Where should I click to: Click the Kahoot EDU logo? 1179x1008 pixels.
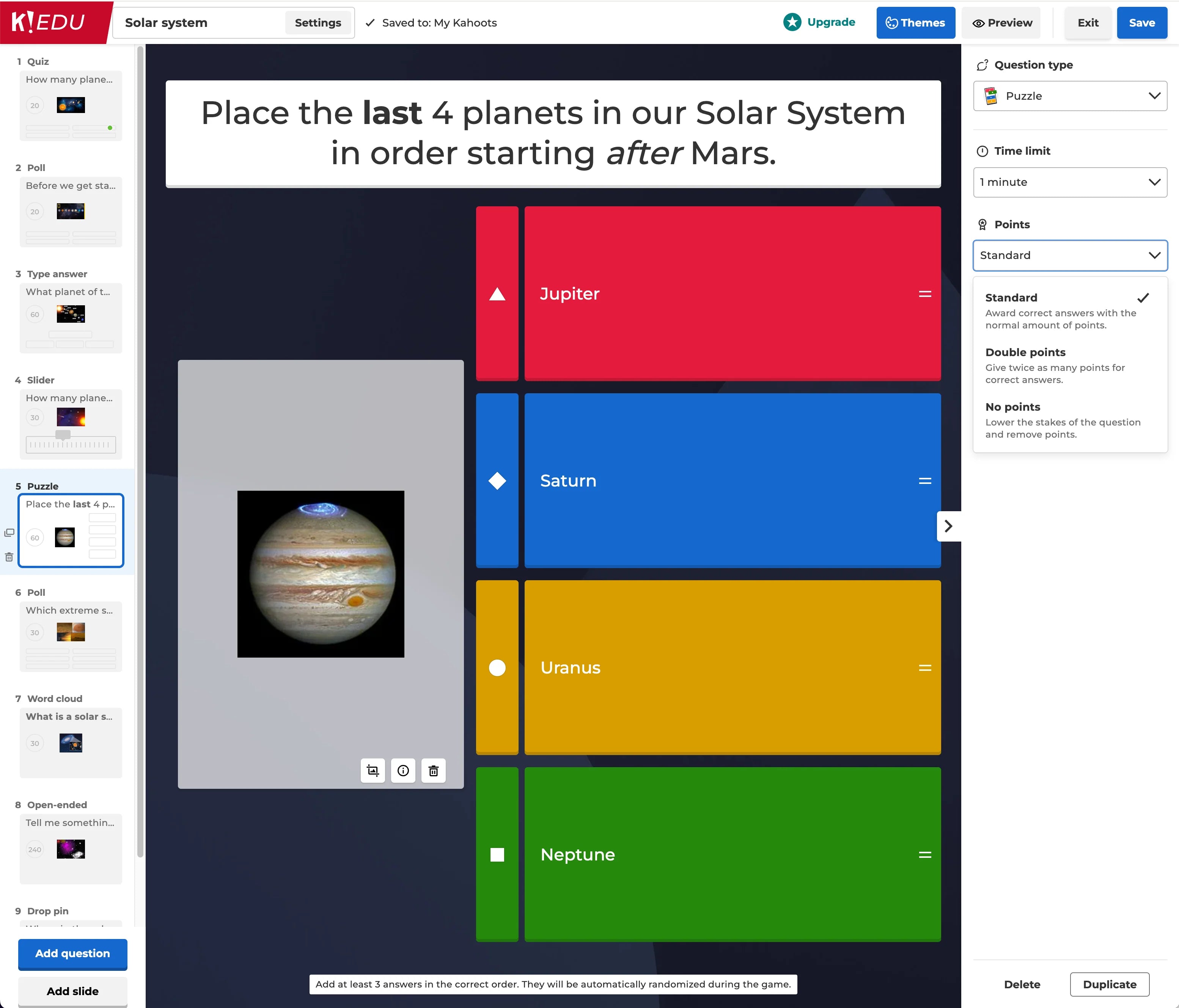(x=49, y=23)
